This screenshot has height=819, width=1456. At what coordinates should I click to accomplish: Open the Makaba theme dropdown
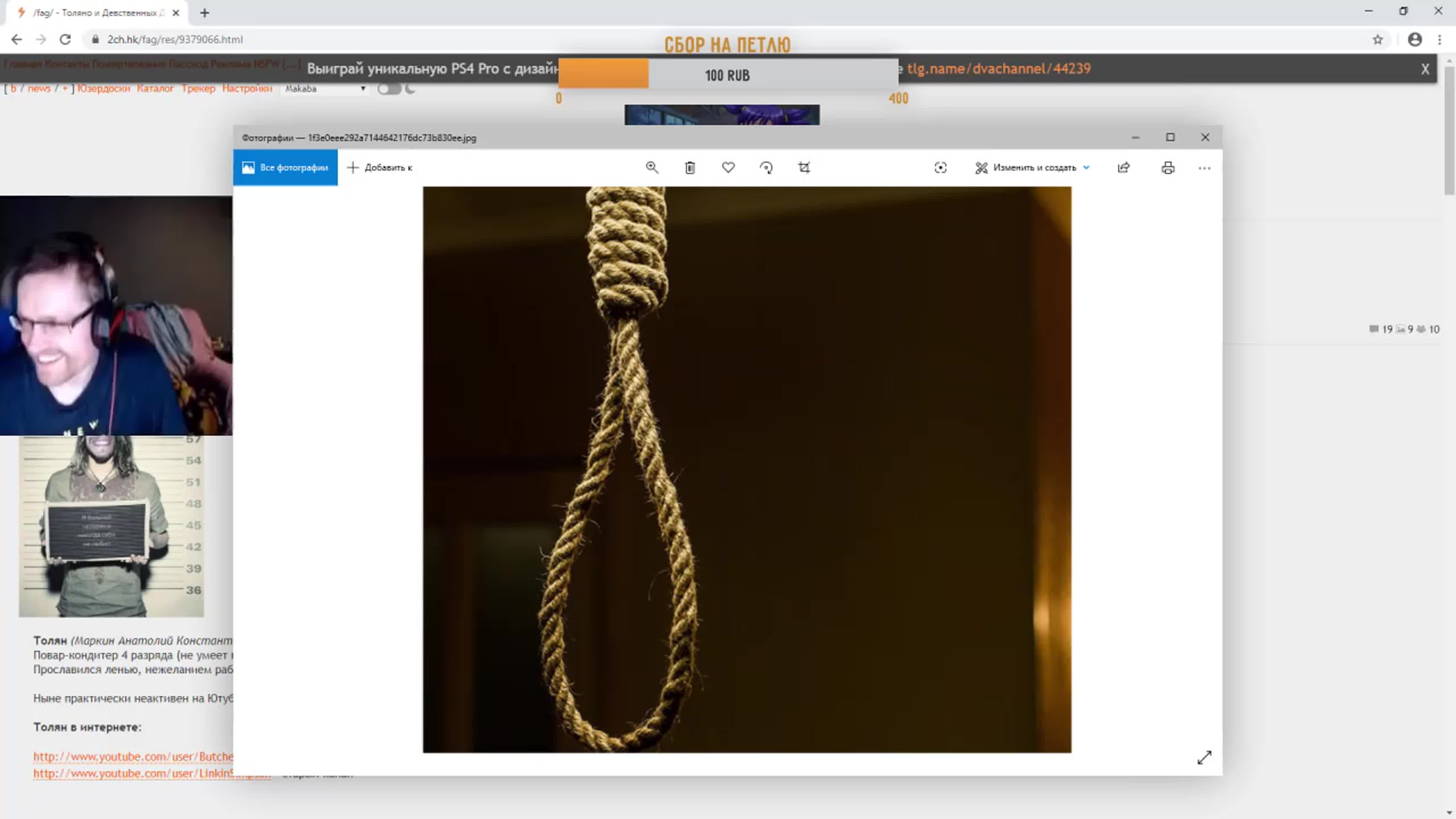click(x=325, y=89)
